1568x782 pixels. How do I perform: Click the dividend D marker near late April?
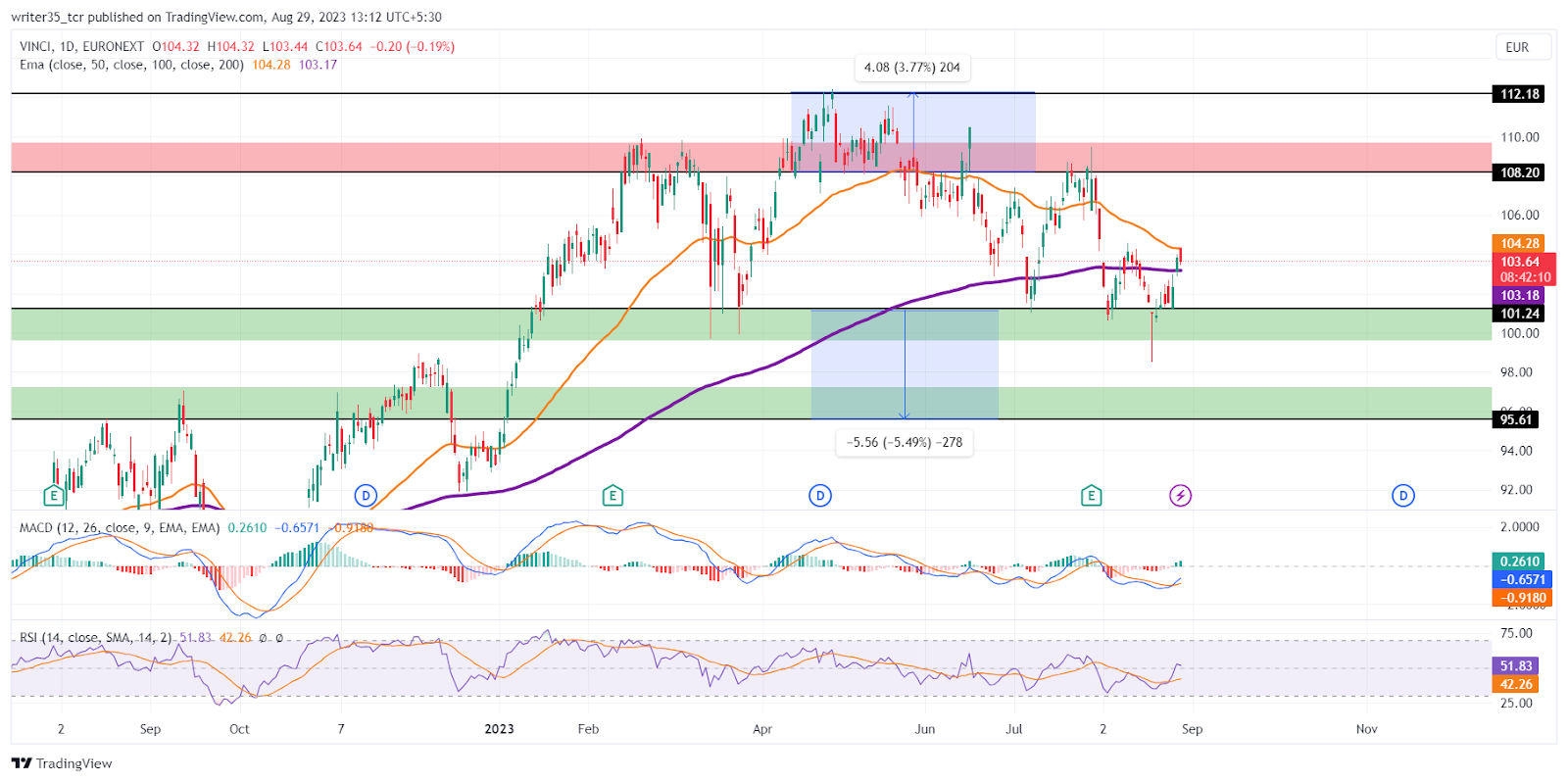click(x=820, y=496)
